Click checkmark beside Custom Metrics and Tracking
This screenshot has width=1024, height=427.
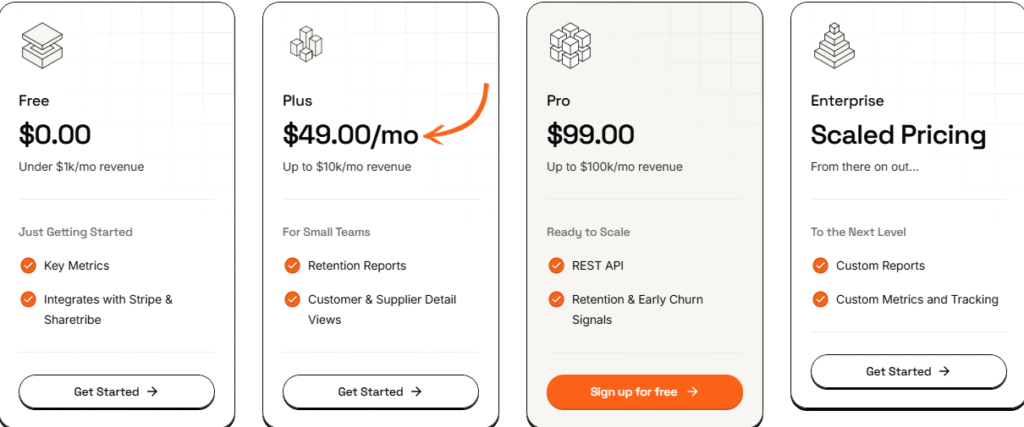pyautogui.click(x=820, y=299)
